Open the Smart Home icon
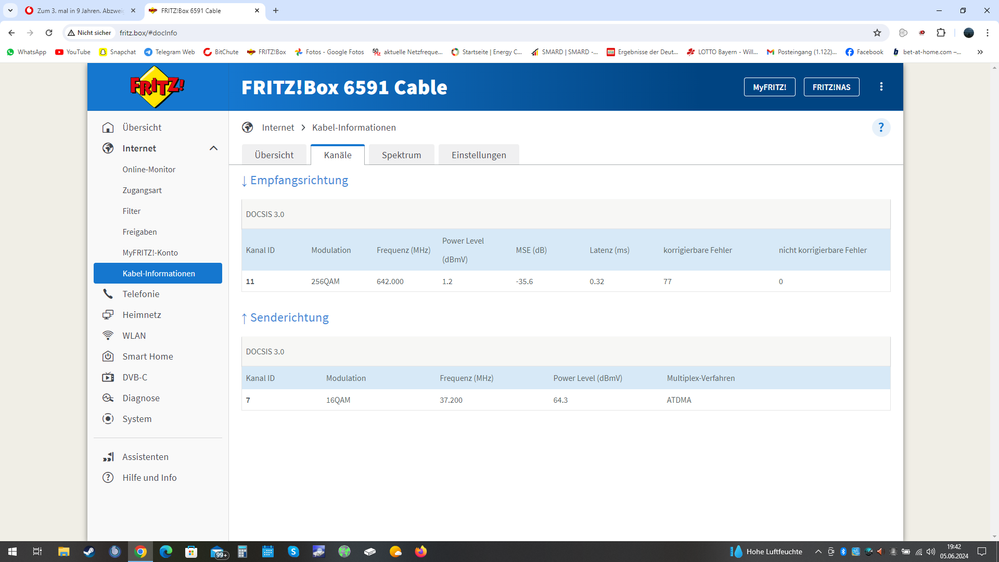Viewport: 999px width, 562px height. tap(108, 356)
